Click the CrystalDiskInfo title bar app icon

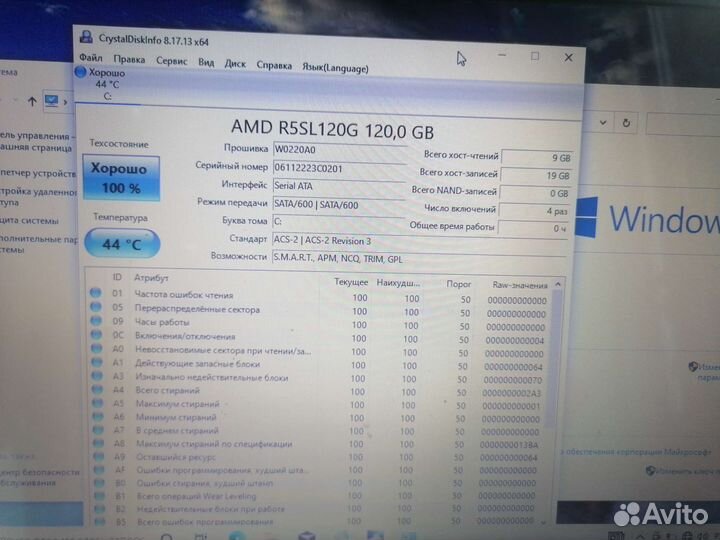[x=86, y=37]
